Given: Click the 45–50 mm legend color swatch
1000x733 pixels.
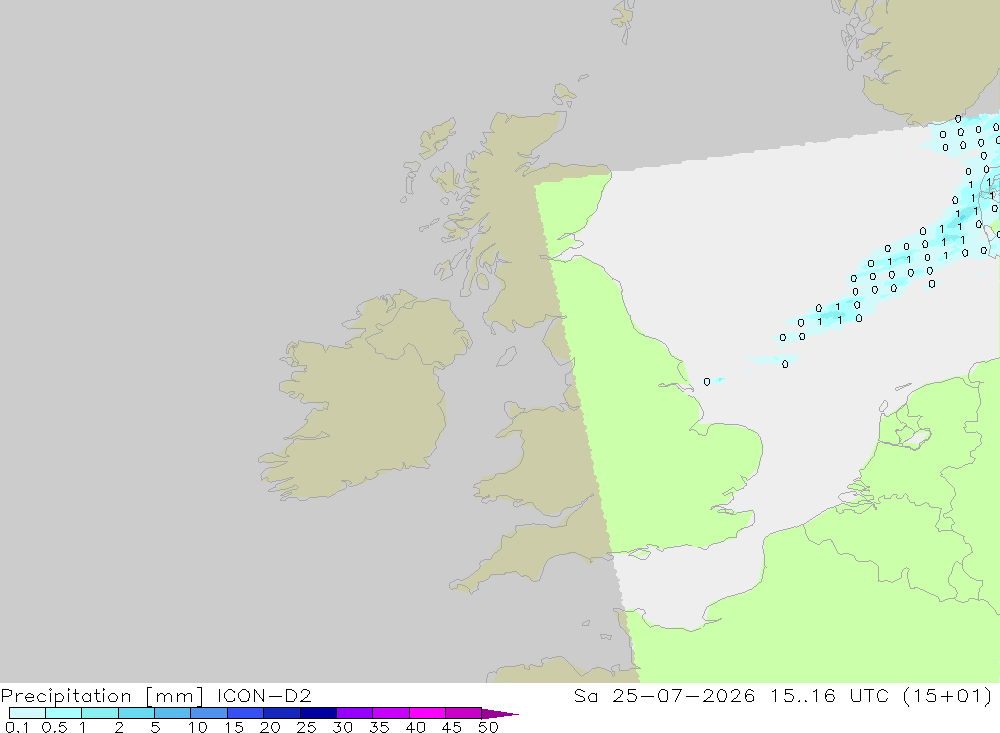Looking at the screenshot, I should tap(463, 713).
